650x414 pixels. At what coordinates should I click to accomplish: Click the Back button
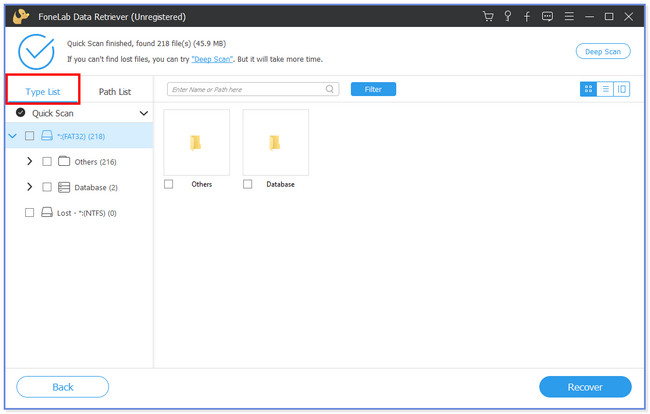pos(63,387)
